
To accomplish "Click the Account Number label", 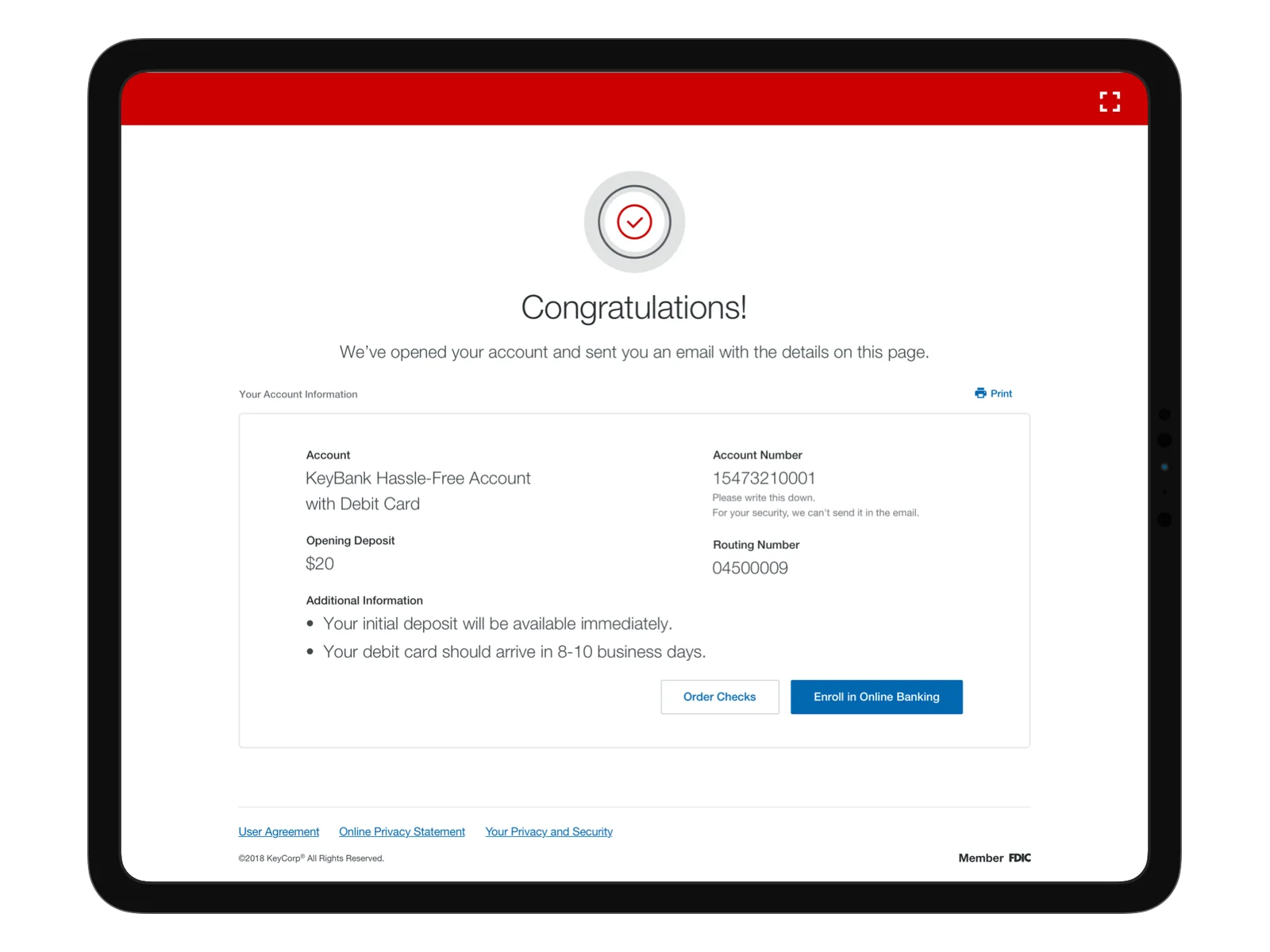I will (757, 455).
